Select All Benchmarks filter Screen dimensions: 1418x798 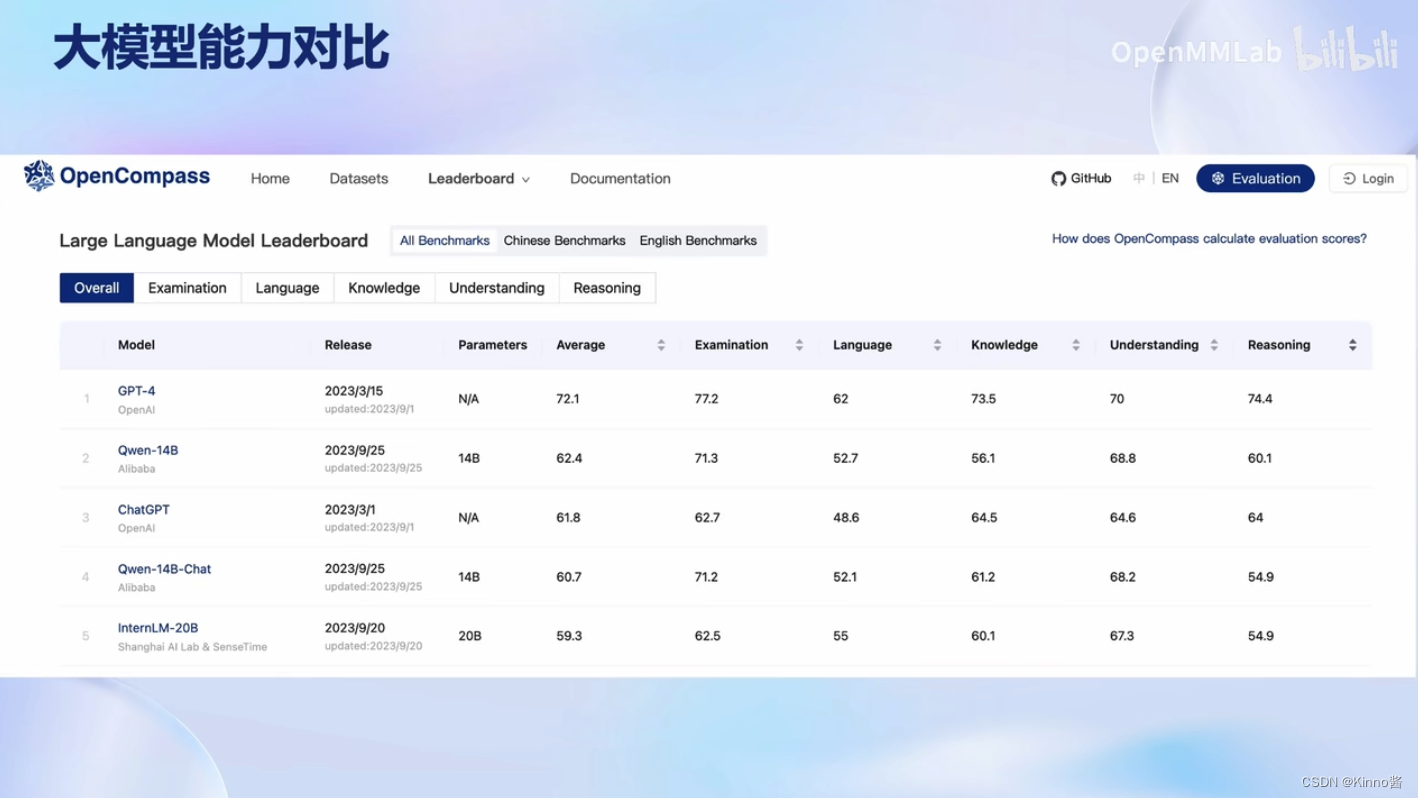(445, 240)
